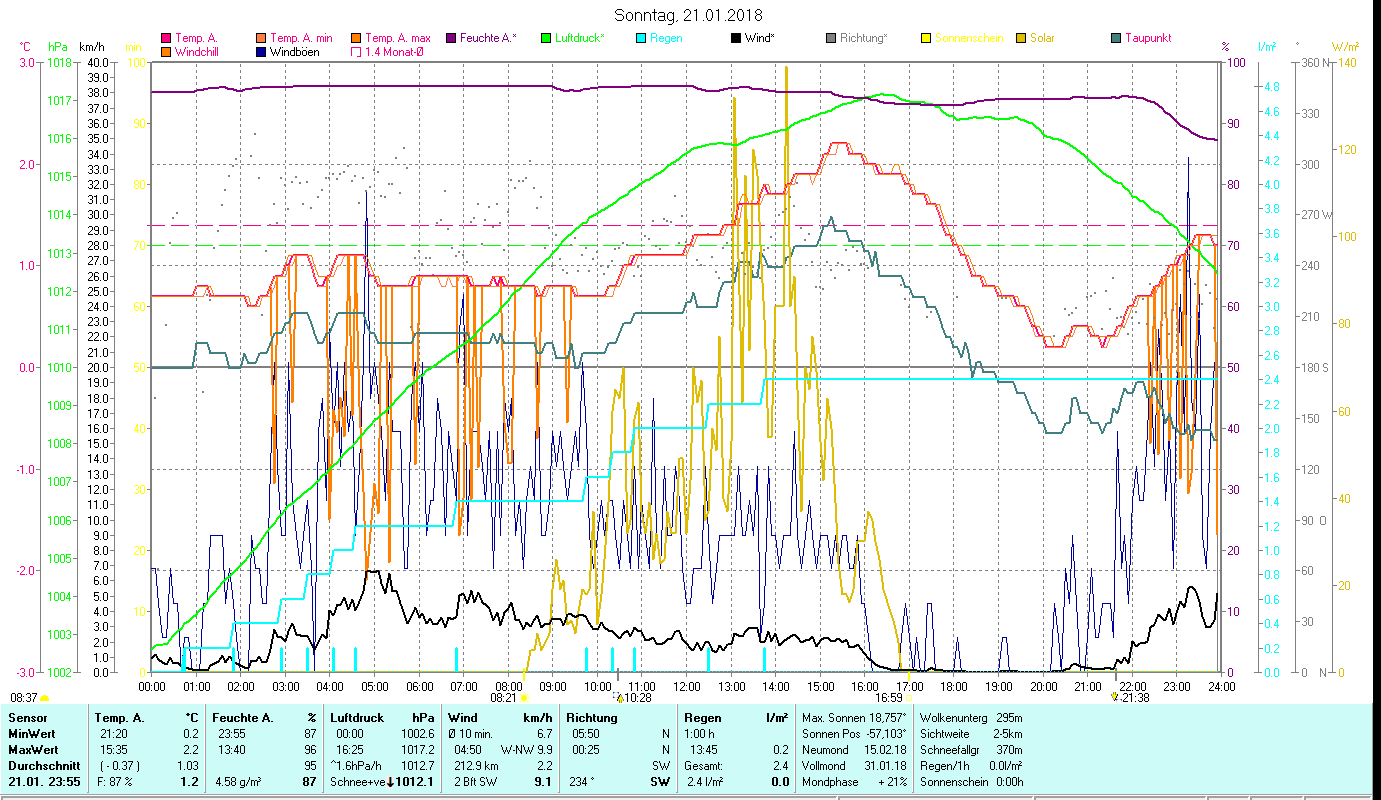Click the Taupunkt legend label
Viewport: 1381px width, 800px height.
(1148, 39)
